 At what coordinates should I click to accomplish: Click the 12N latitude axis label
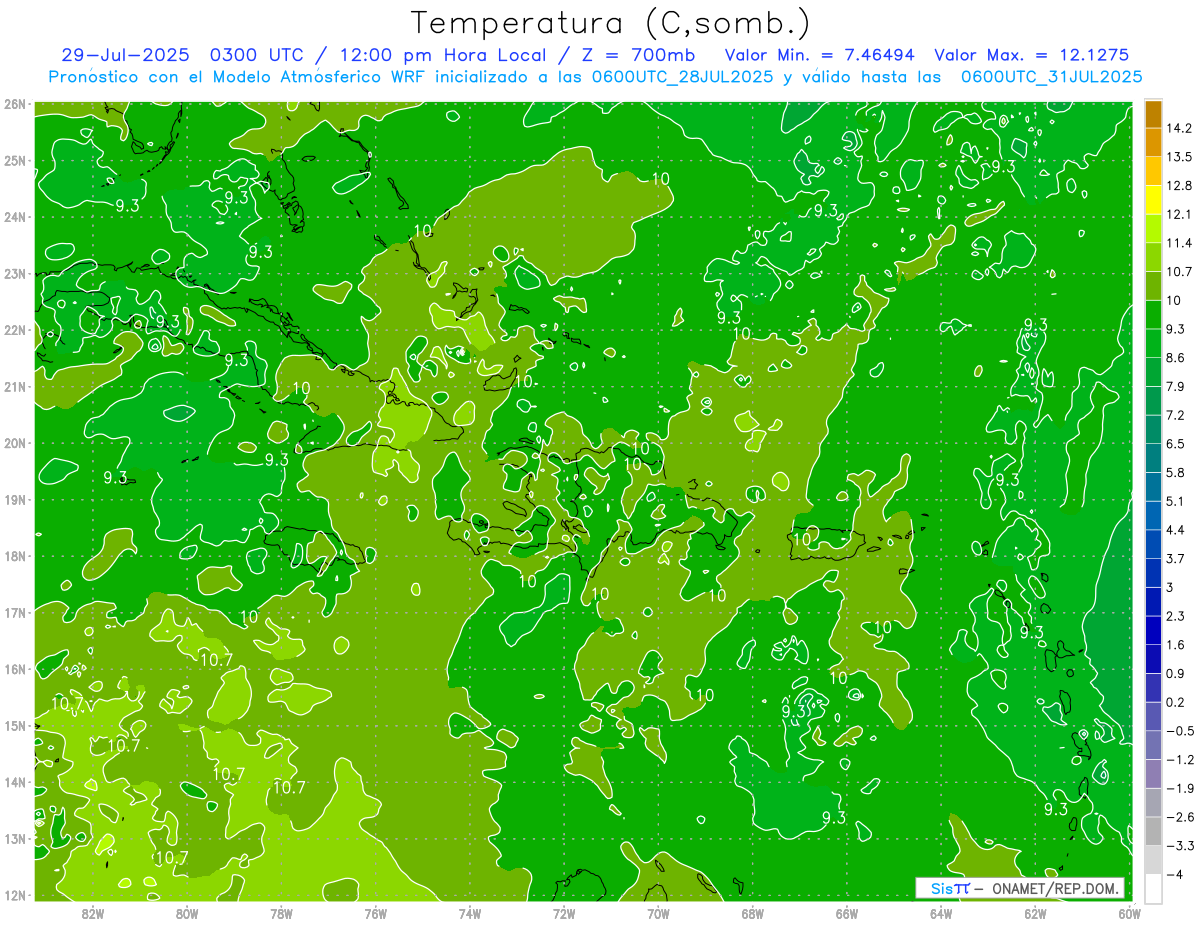click(x=14, y=895)
